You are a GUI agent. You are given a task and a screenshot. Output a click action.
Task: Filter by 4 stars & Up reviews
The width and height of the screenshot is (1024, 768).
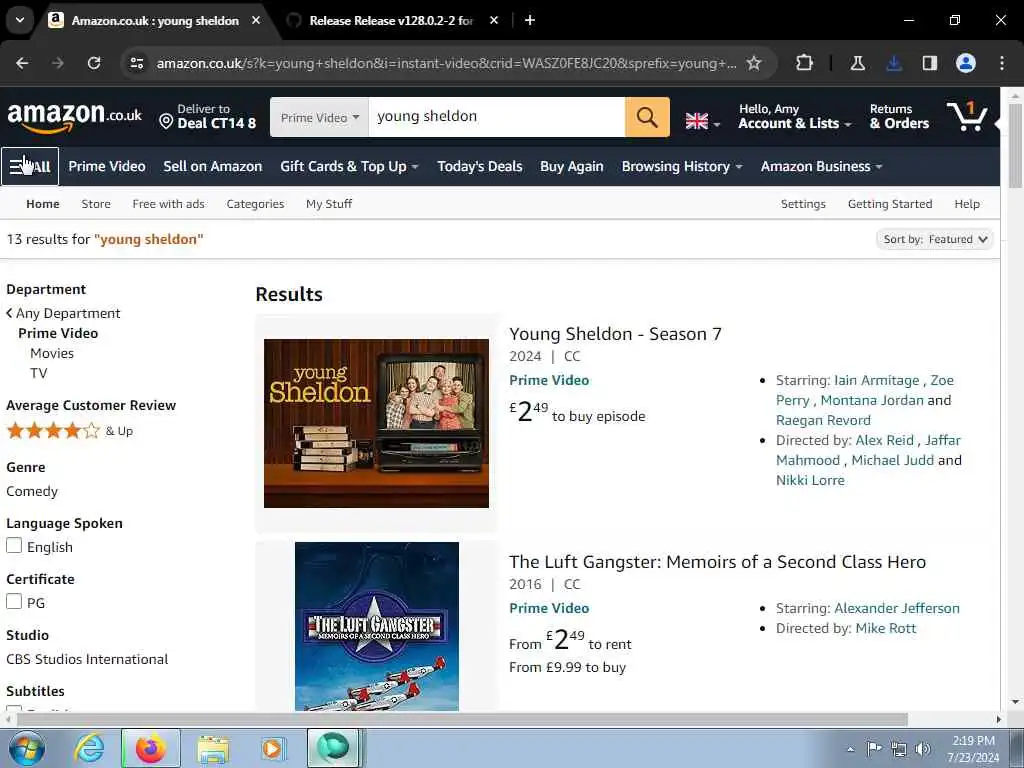click(70, 430)
